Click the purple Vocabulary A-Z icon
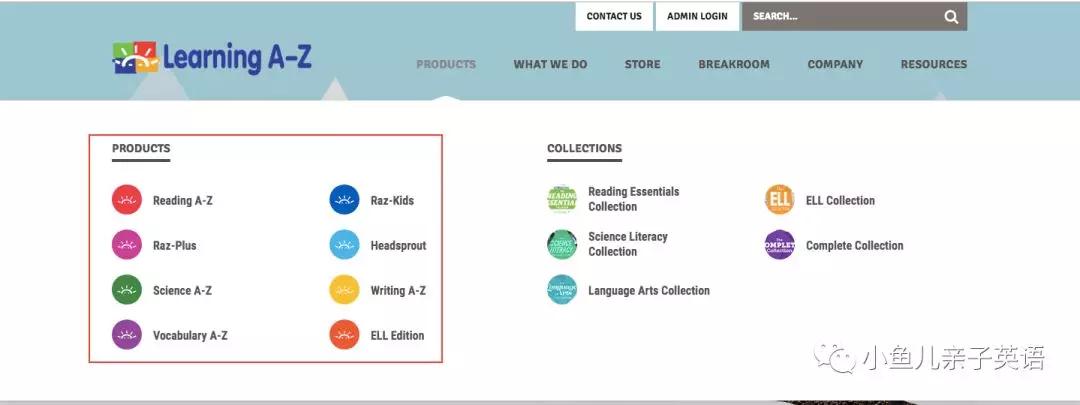This screenshot has width=1080, height=405. click(x=127, y=335)
